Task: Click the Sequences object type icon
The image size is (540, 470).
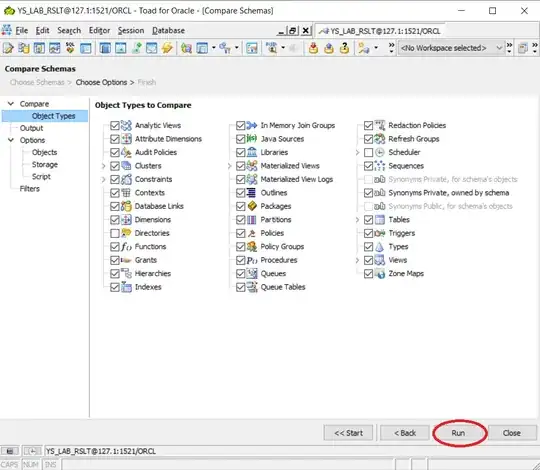Action: click(380, 166)
